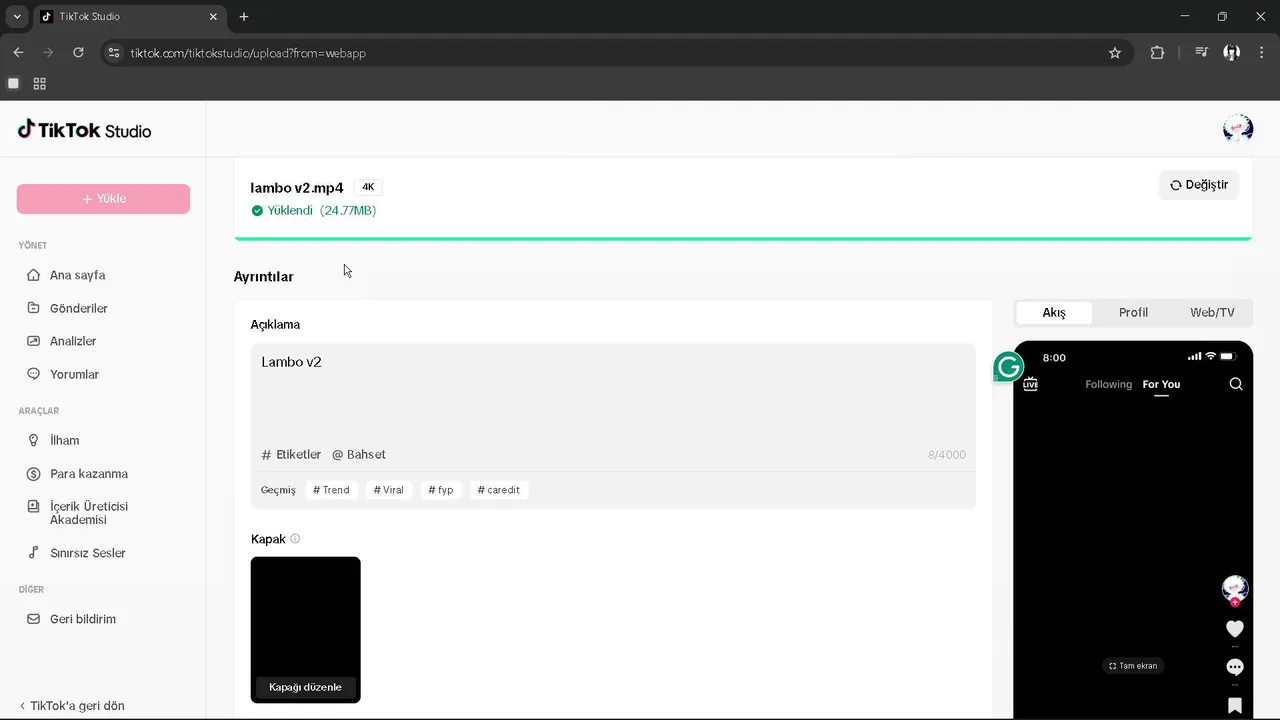Click the Grammarly icon beside the description box

coord(1008,367)
